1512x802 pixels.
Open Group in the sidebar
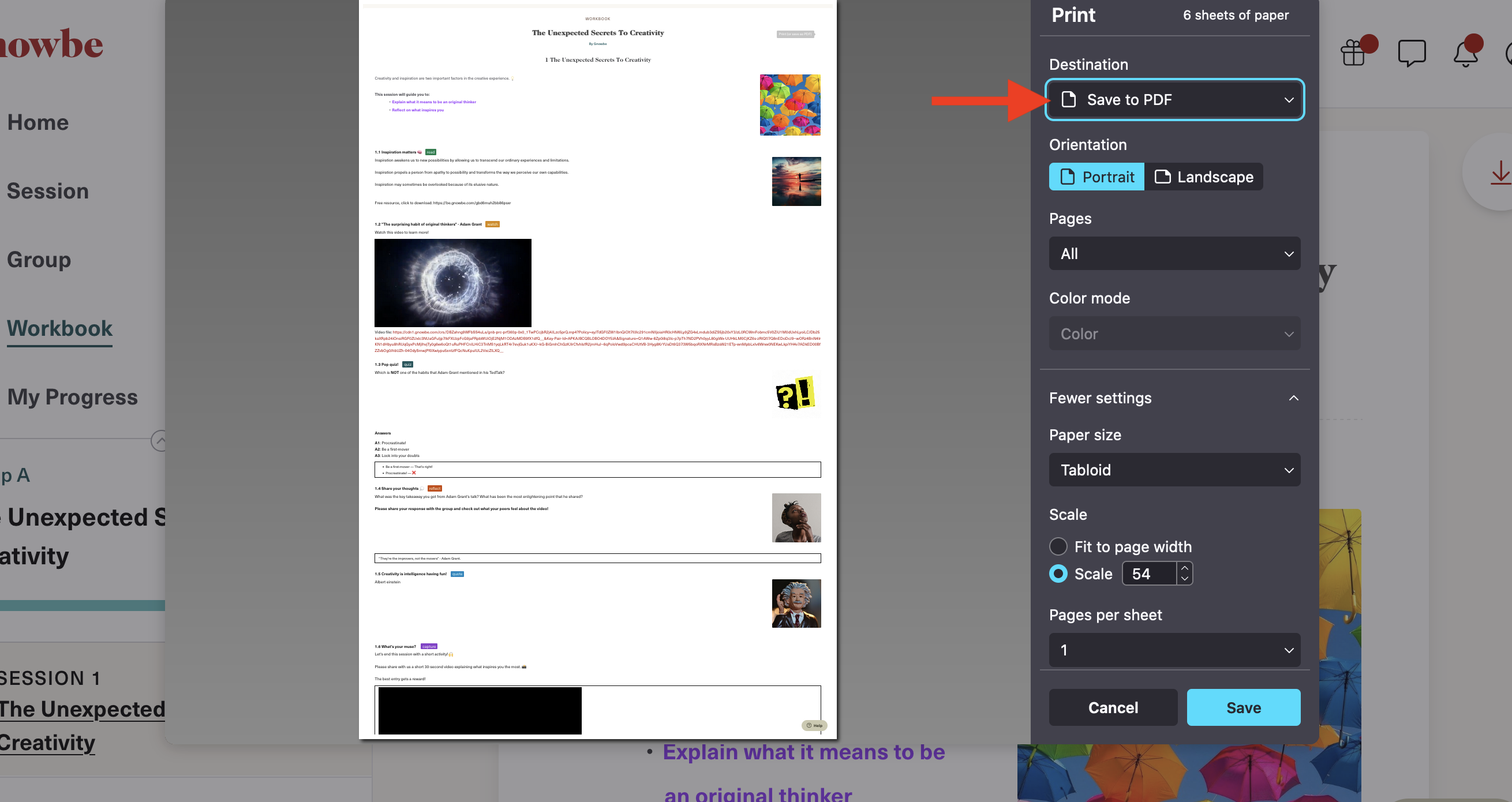(39, 259)
